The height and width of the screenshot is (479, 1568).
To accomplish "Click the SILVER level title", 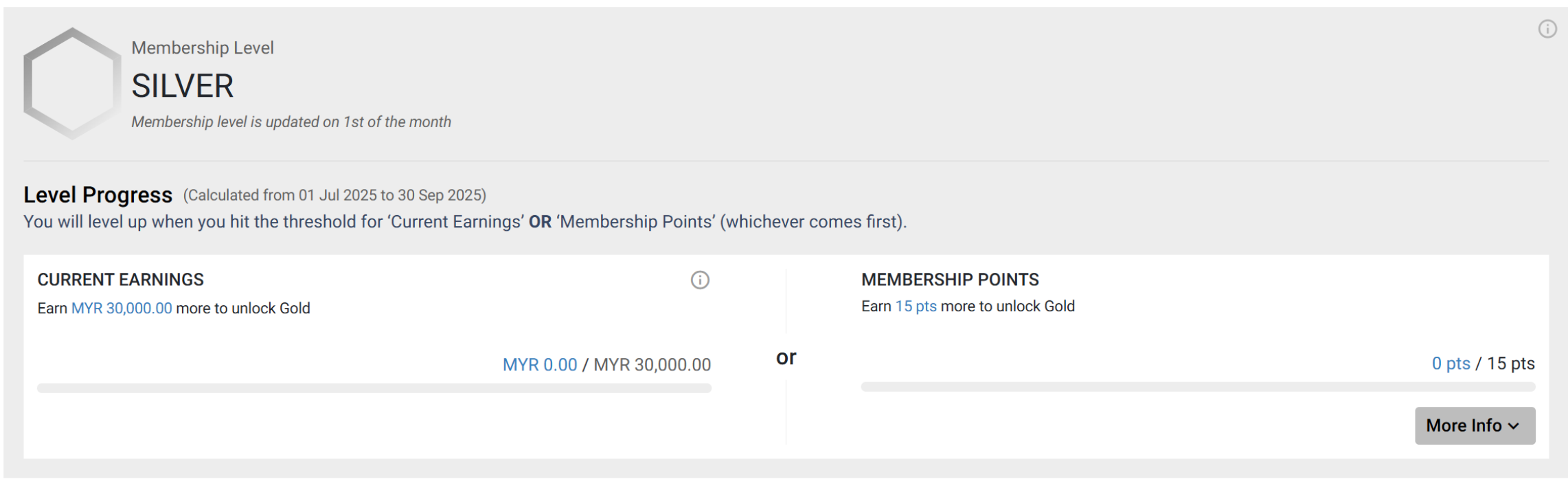I will pos(183,87).
